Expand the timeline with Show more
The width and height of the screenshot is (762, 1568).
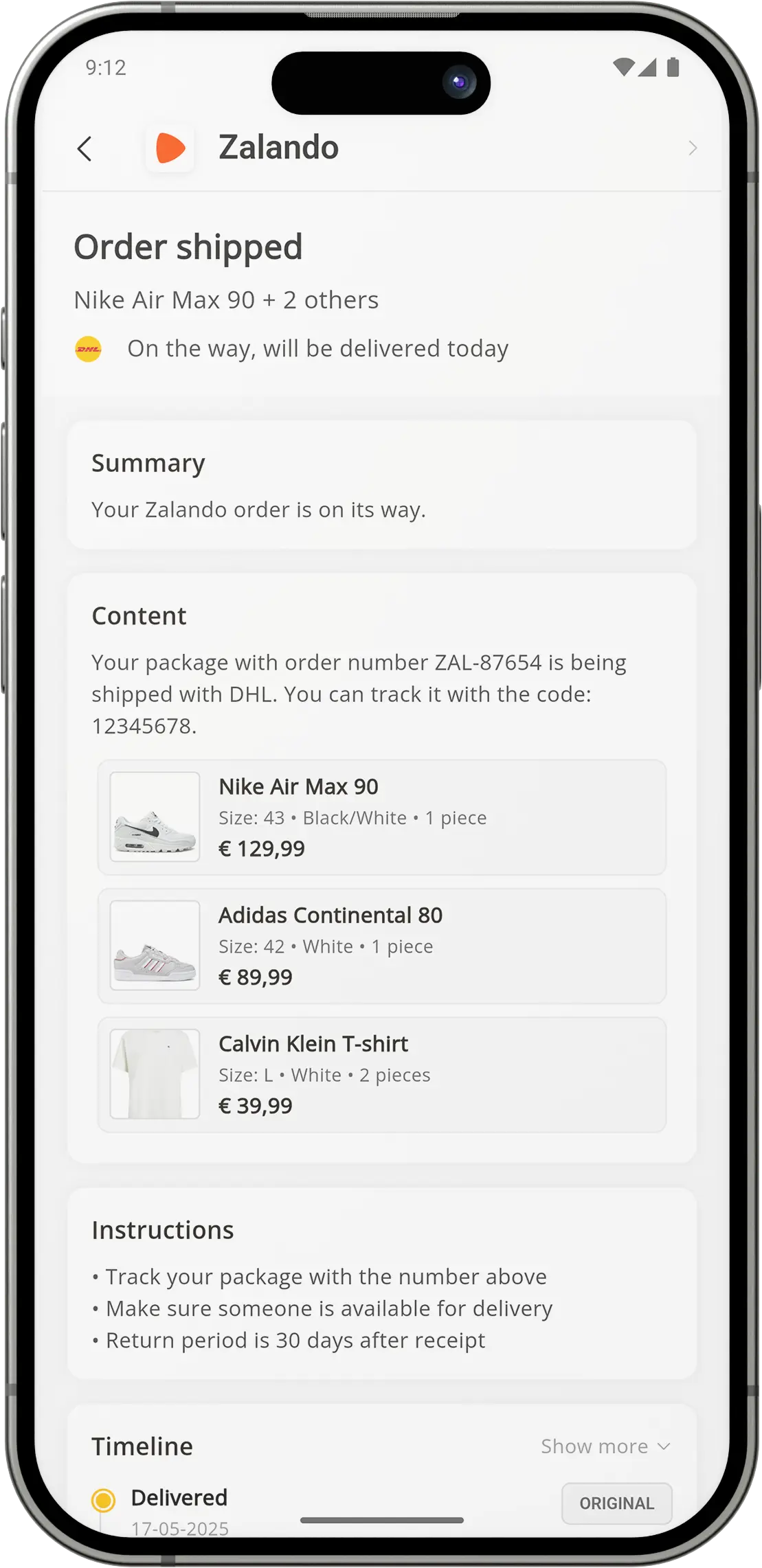(x=594, y=1446)
